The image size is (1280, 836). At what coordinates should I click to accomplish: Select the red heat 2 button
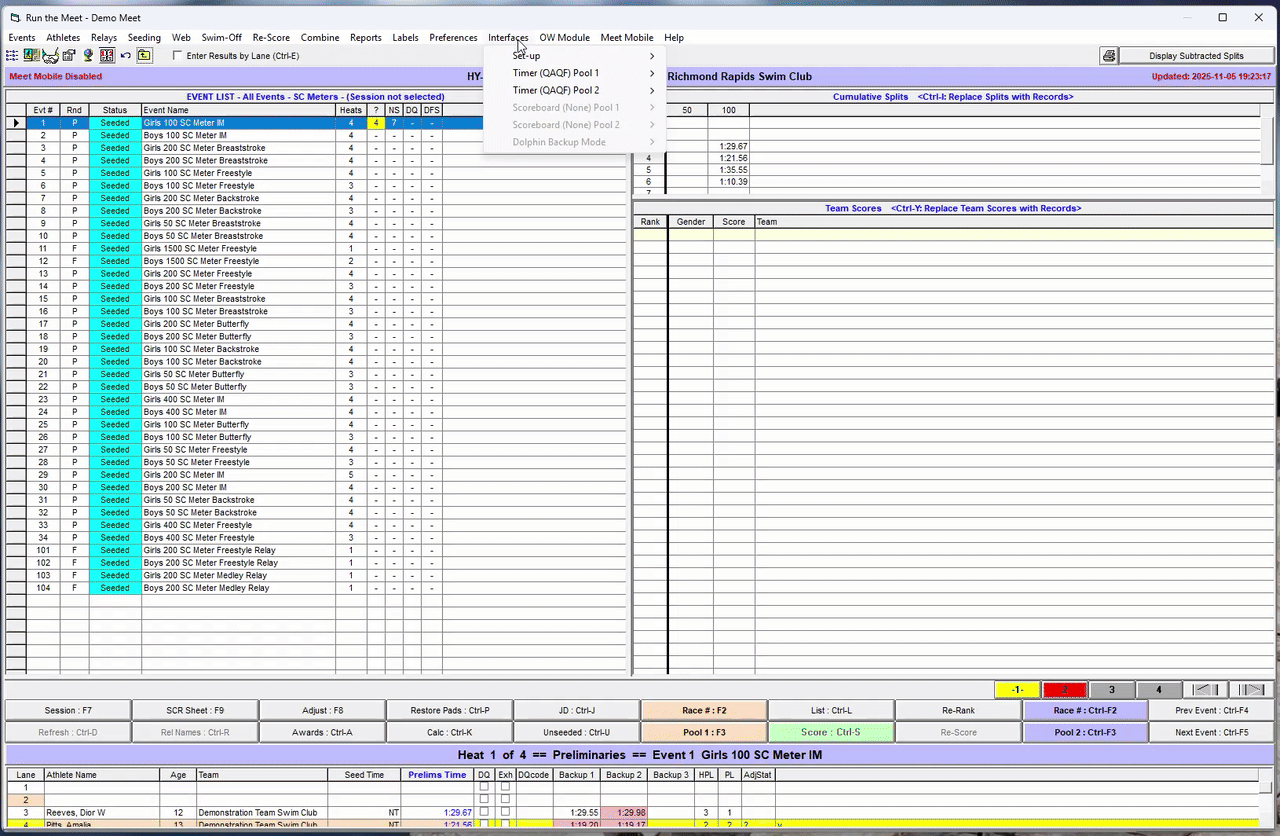tap(1064, 690)
